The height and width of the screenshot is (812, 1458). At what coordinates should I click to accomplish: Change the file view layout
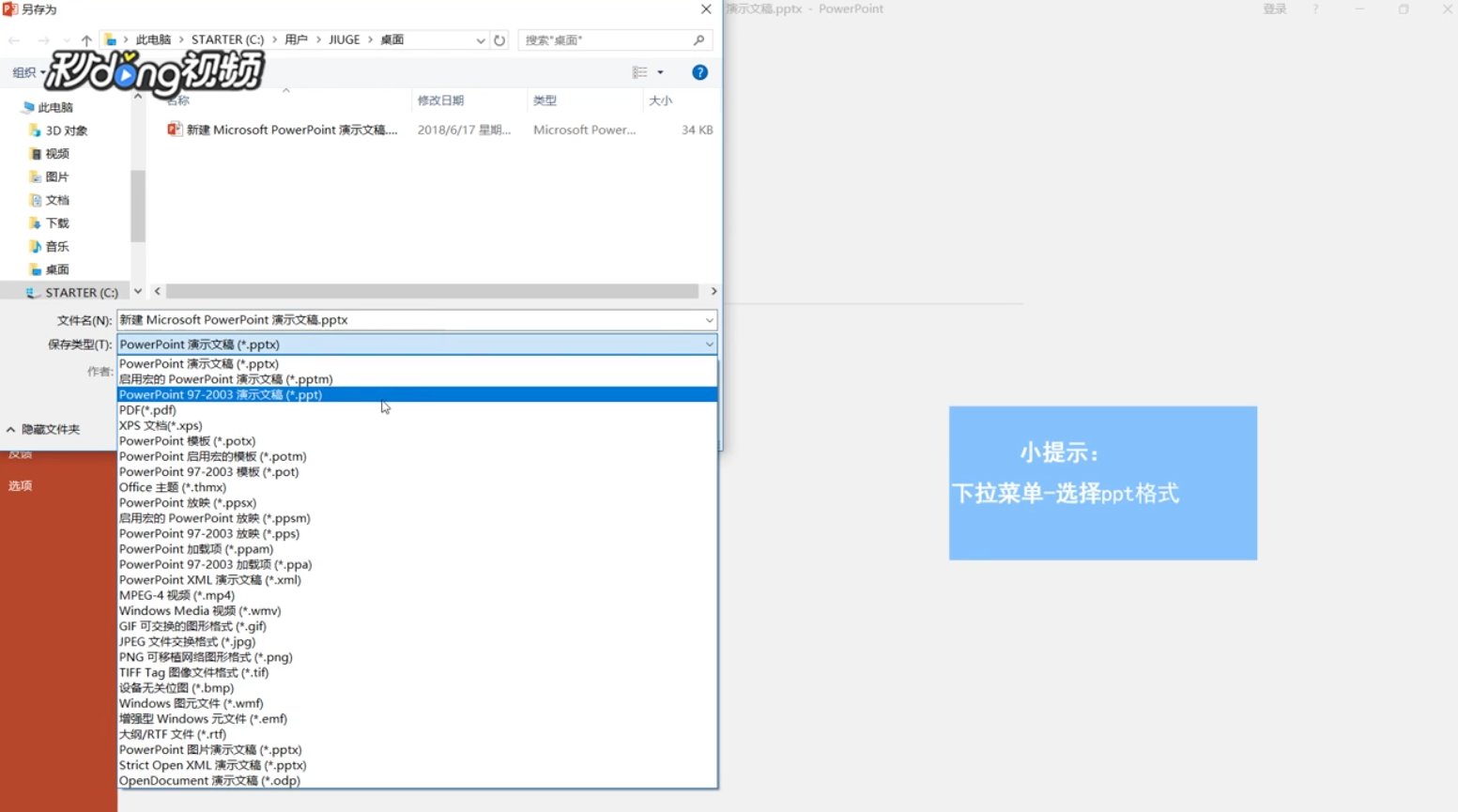coord(639,72)
